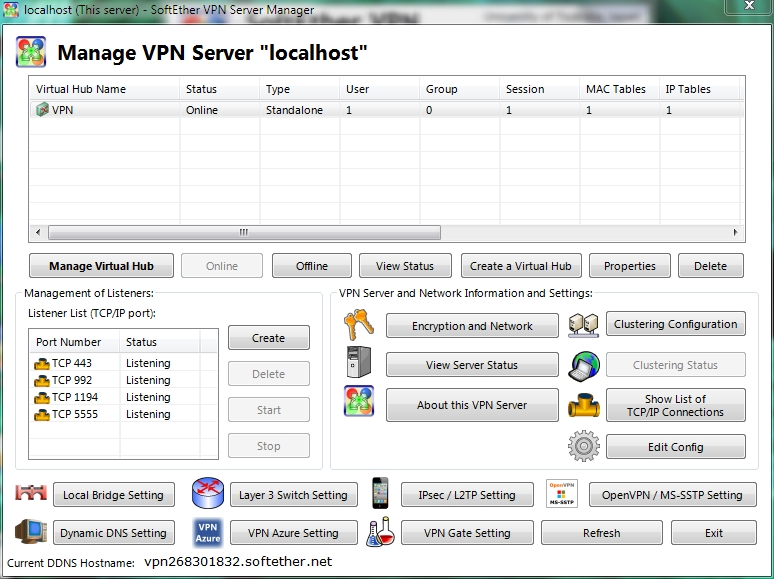This screenshot has width=774, height=579.
Task: Click hub list scrollbar left arrow
Action: [38, 232]
